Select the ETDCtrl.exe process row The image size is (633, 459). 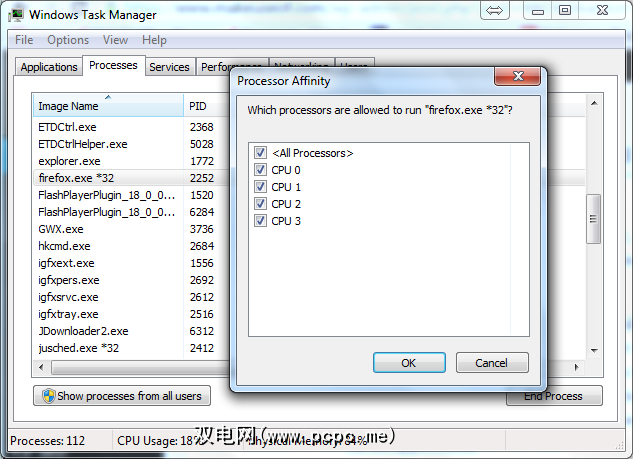pos(131,127)
